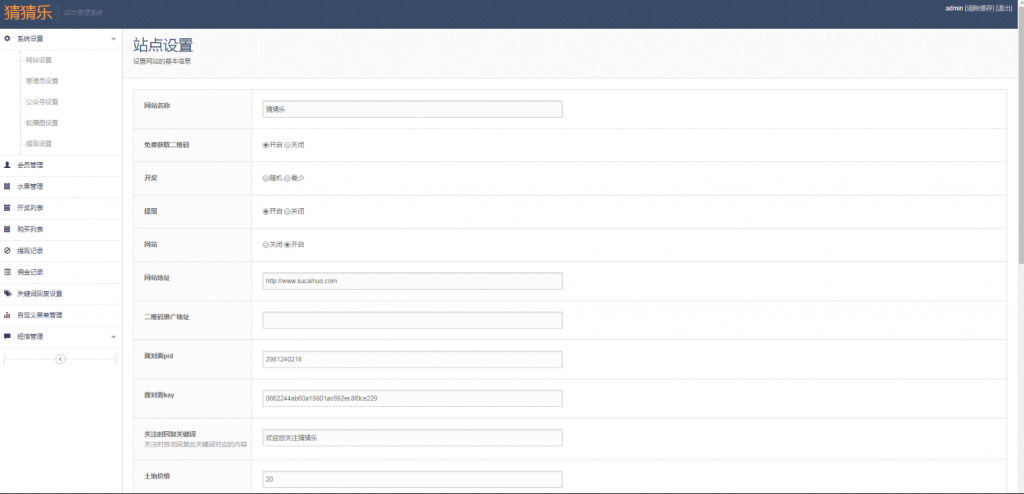Collapse the sidebar with the round arrow button

[60, 358]
